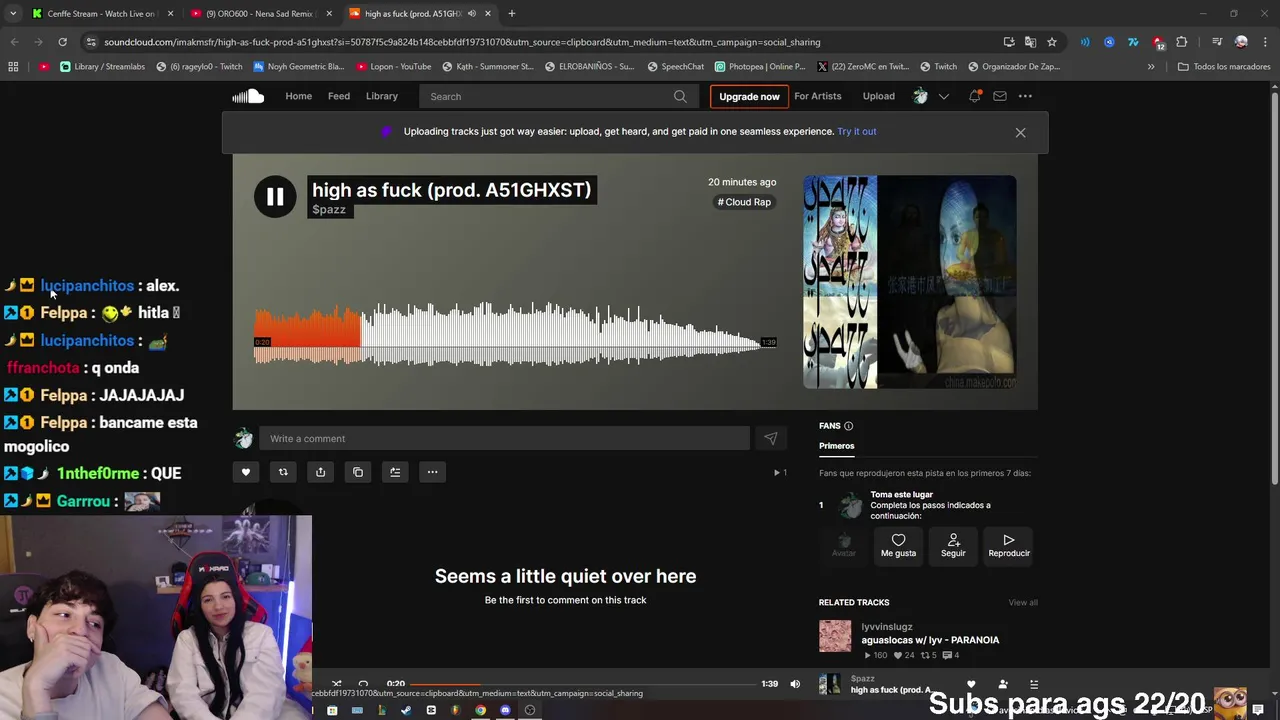Copy the track link with the copy icon
Screen dimensions: 1280x720
tap(358, 472)
